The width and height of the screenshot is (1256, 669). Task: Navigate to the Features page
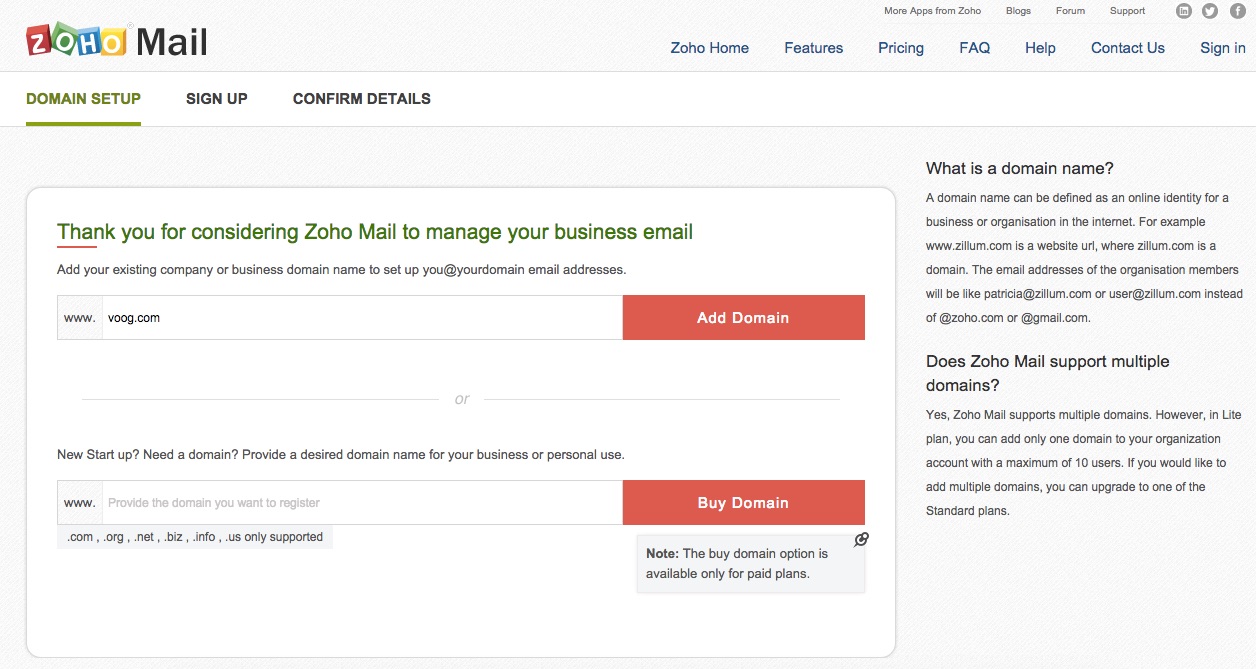point(813,48)
